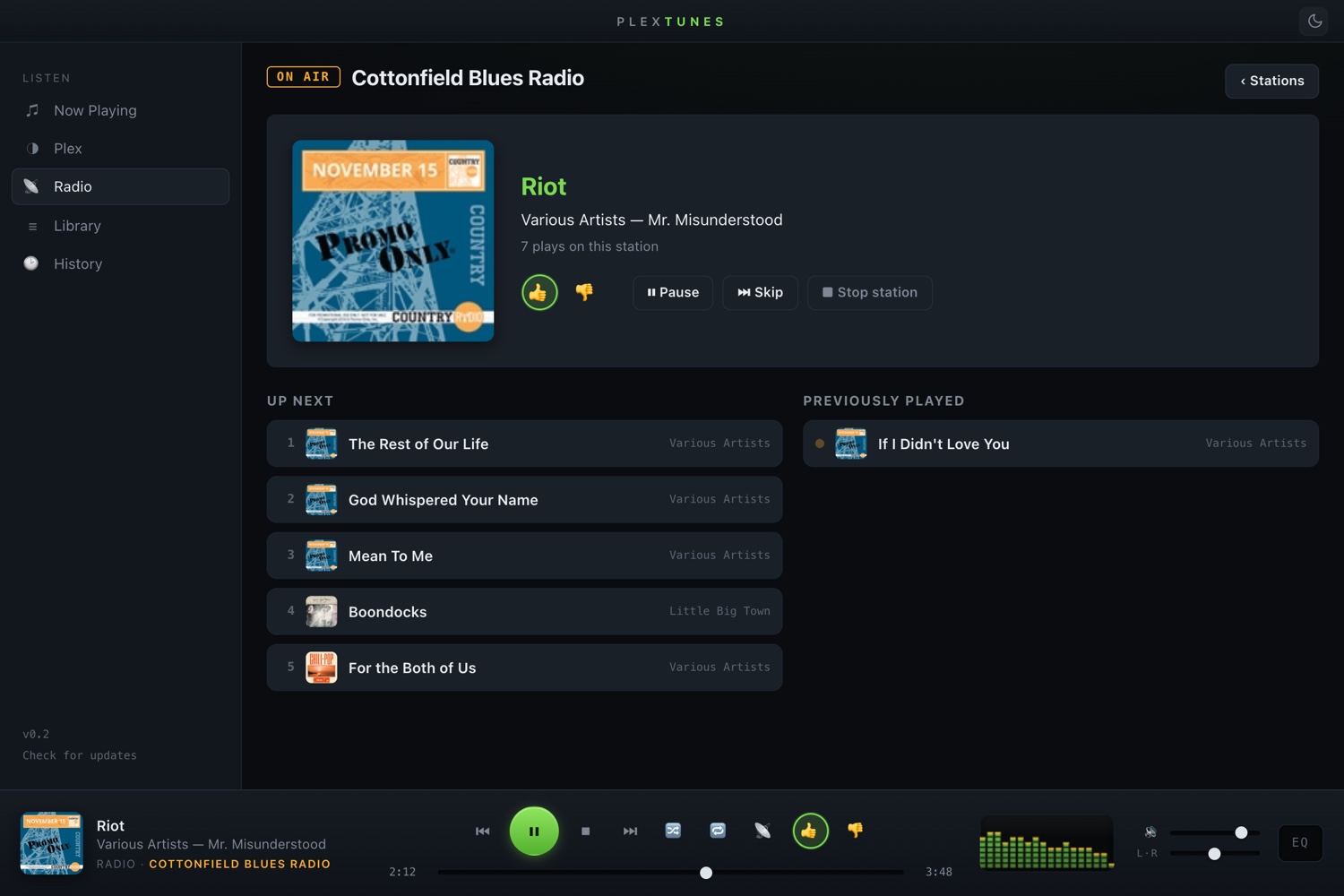Click the green pause button in player bar

[534, 831]
